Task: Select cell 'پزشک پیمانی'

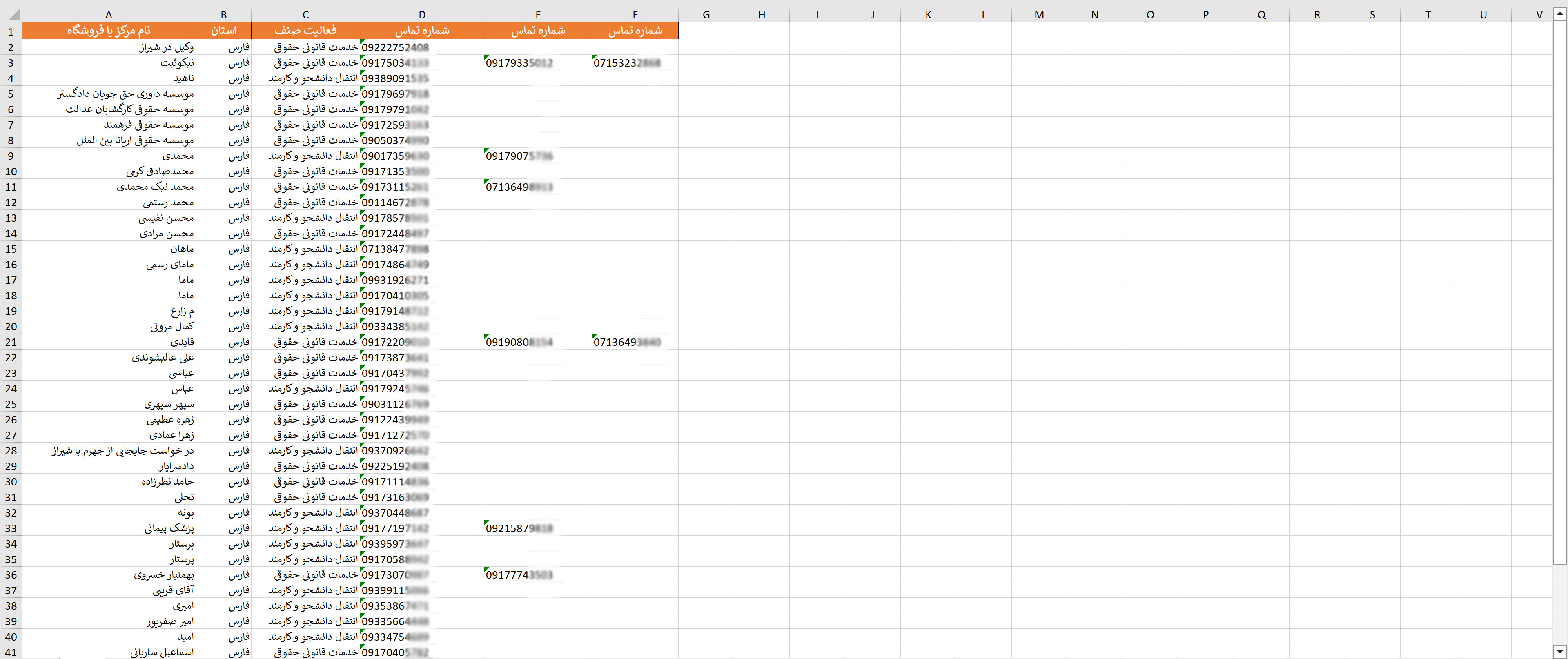Action: [108, 528]
